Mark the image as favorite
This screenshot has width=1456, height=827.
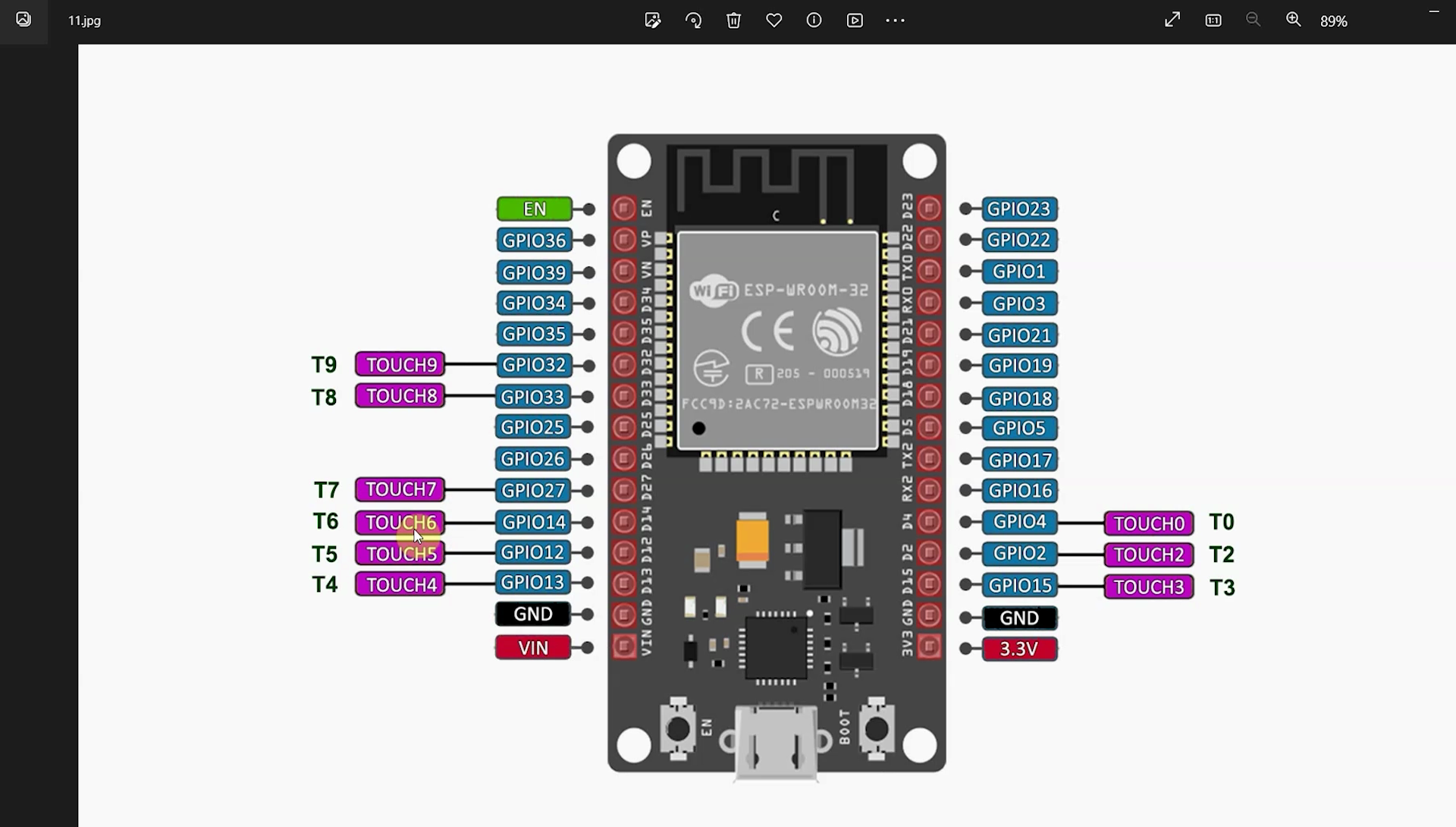point(773,20)
